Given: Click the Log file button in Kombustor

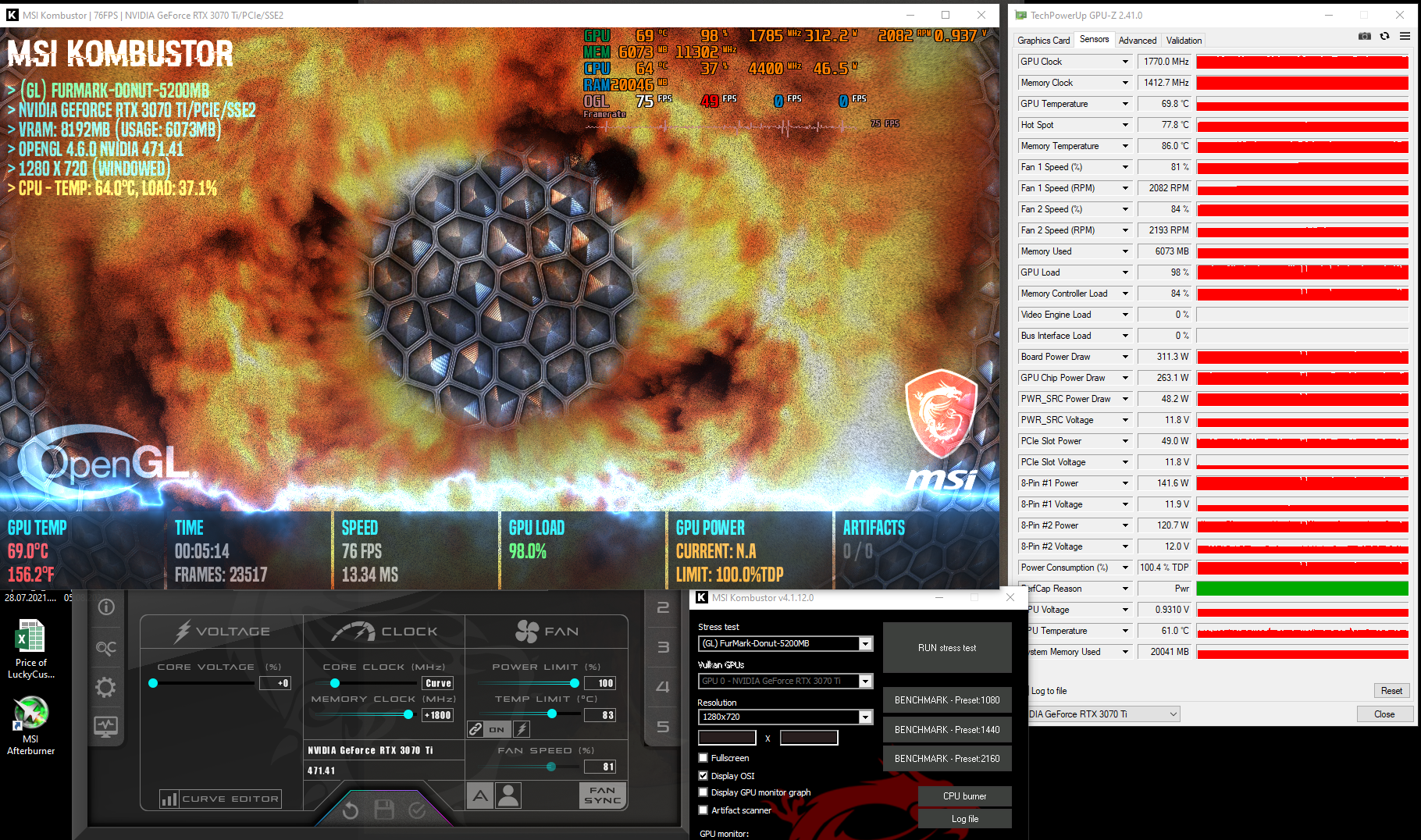Looking at the screenshot, I should pos(965,819).
